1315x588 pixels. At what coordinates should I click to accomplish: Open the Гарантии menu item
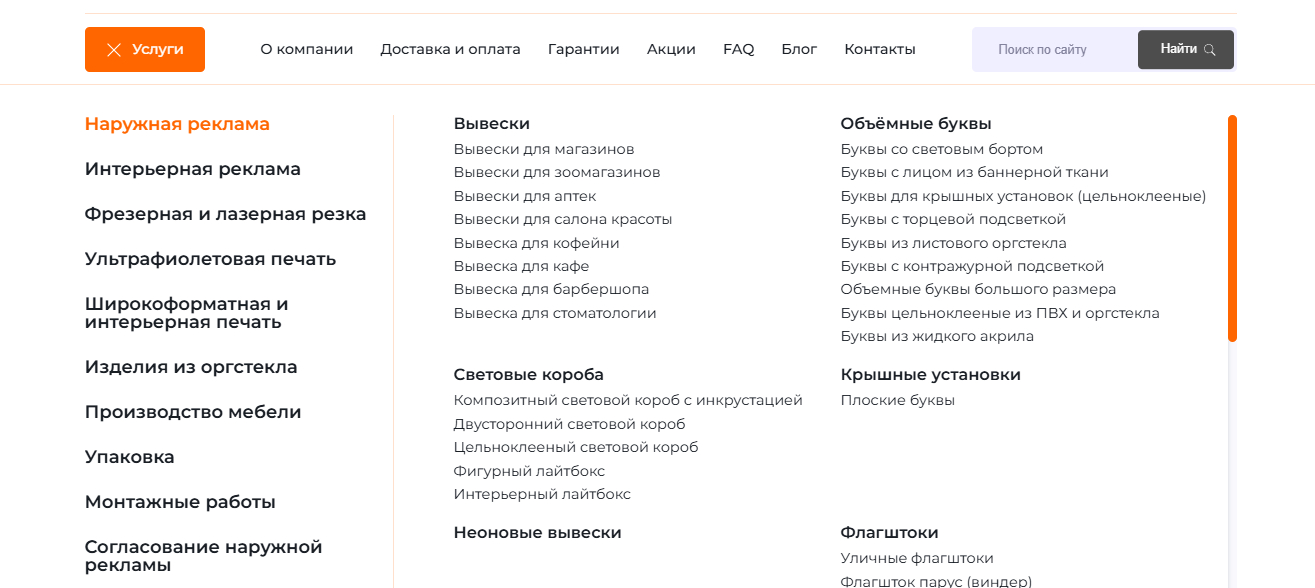click(583, 49)
